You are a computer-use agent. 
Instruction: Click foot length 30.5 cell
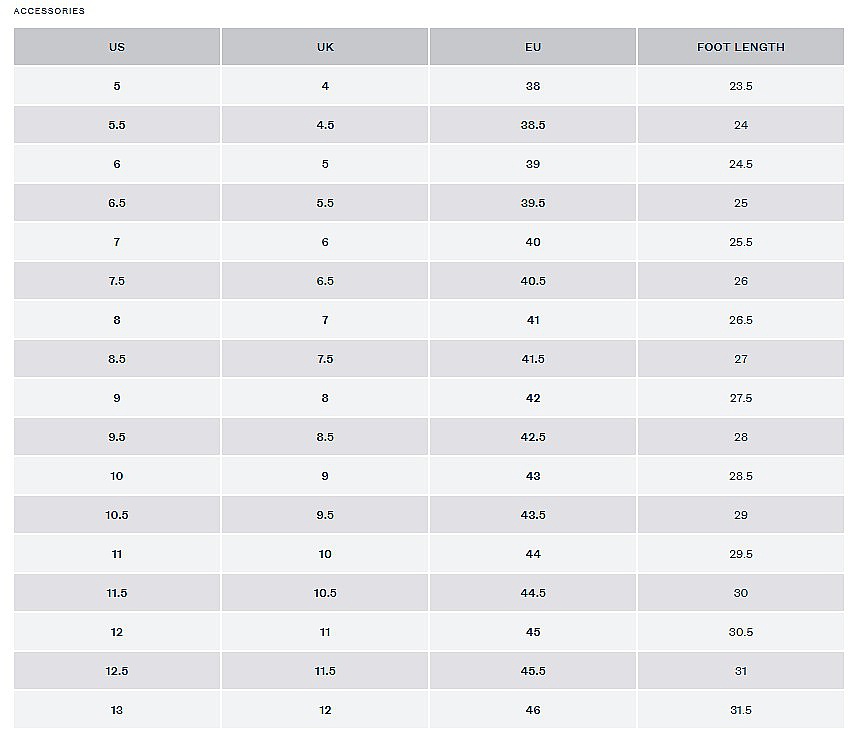coord(741,632)
